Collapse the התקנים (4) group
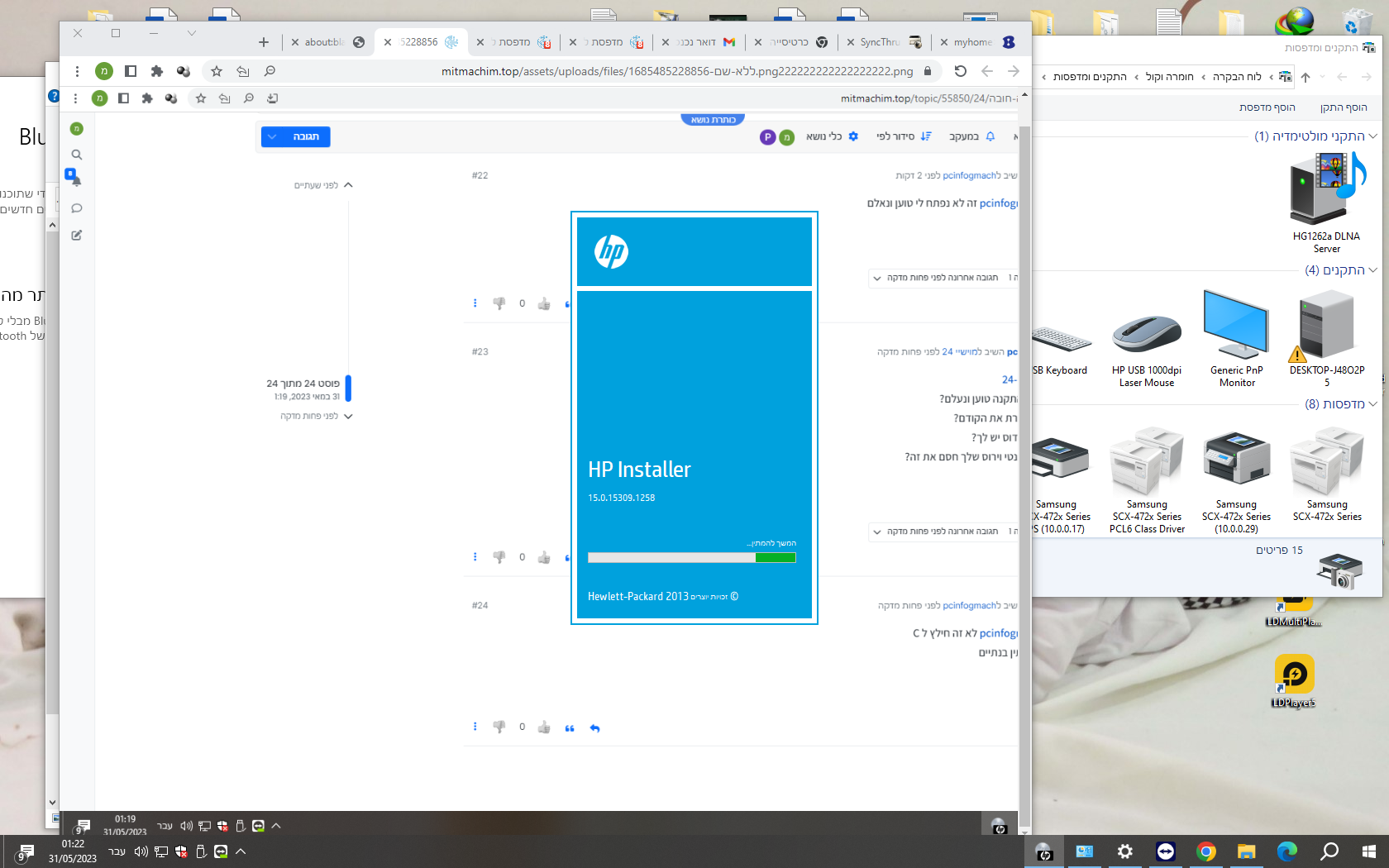Screen dimensions: 1389x868 [1373, 270]
